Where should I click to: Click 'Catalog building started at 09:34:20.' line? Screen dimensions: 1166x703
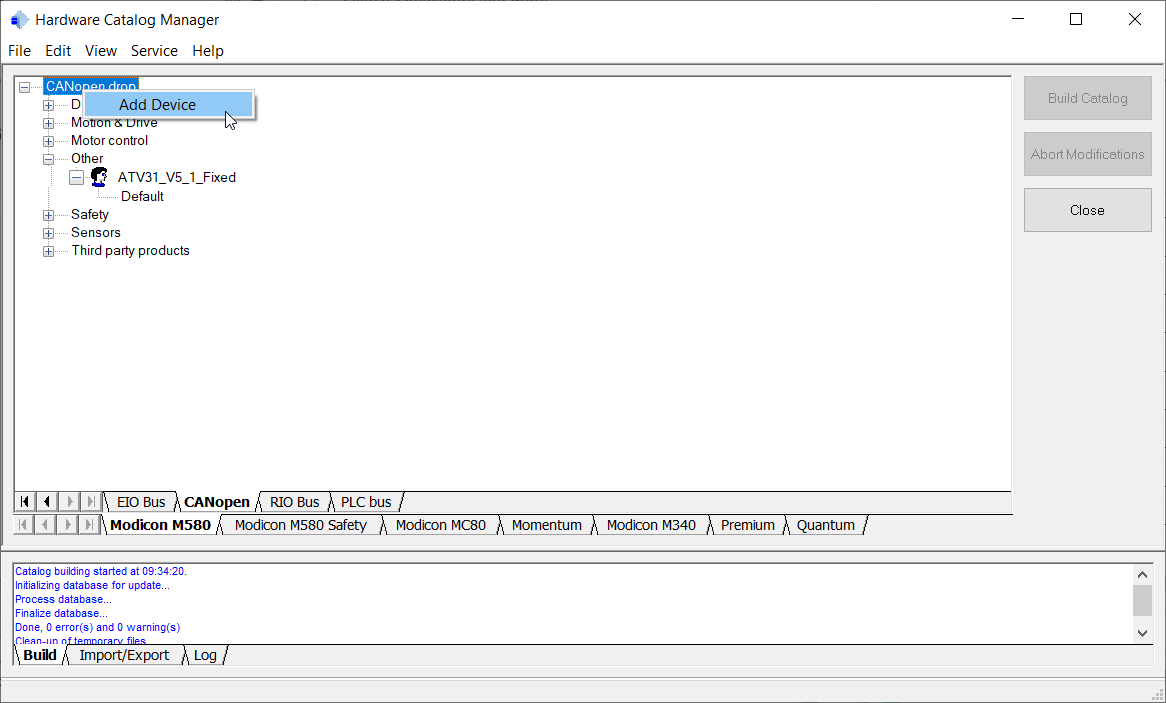101,571
